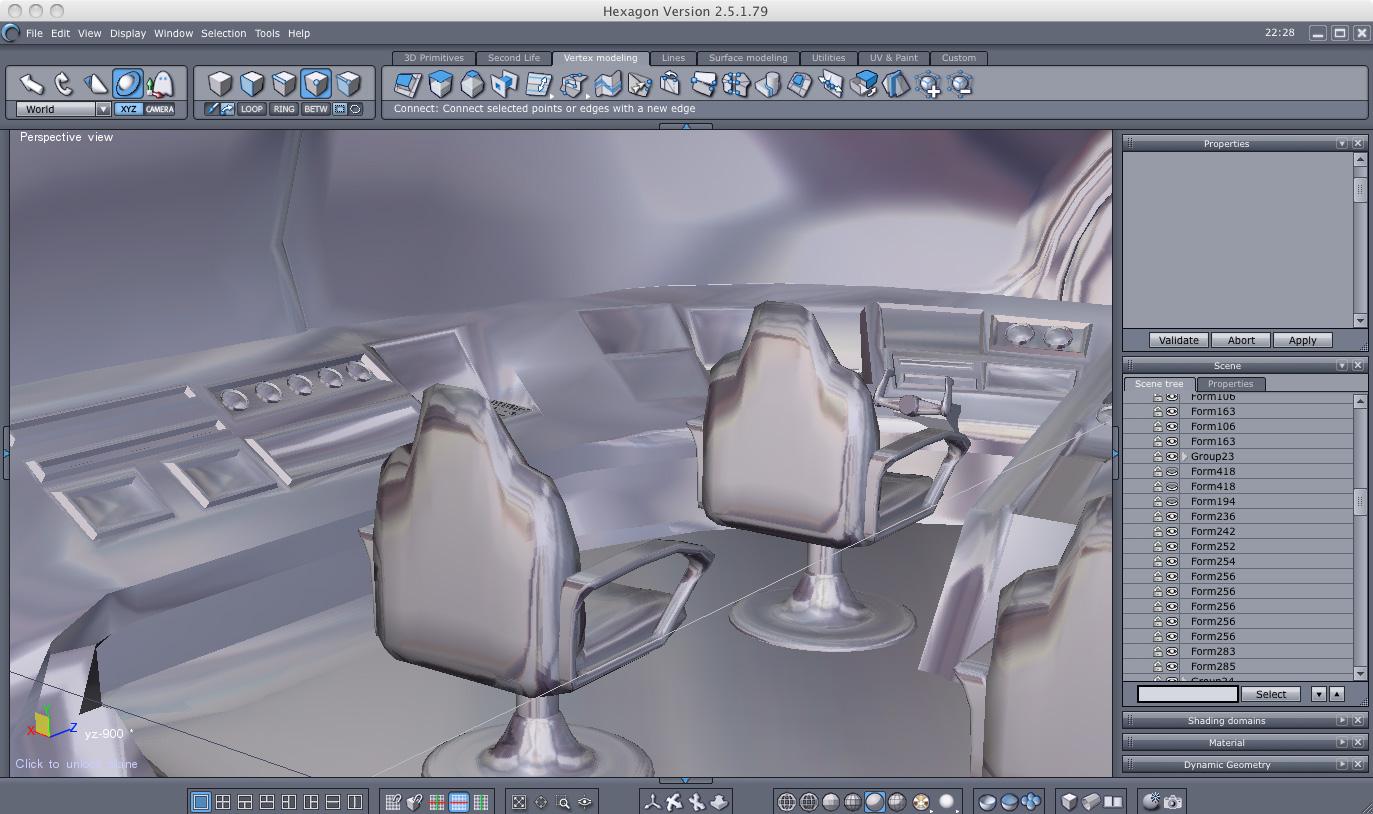Open the UV & Paint tab

pyautogui.click(x=893, y=58)
